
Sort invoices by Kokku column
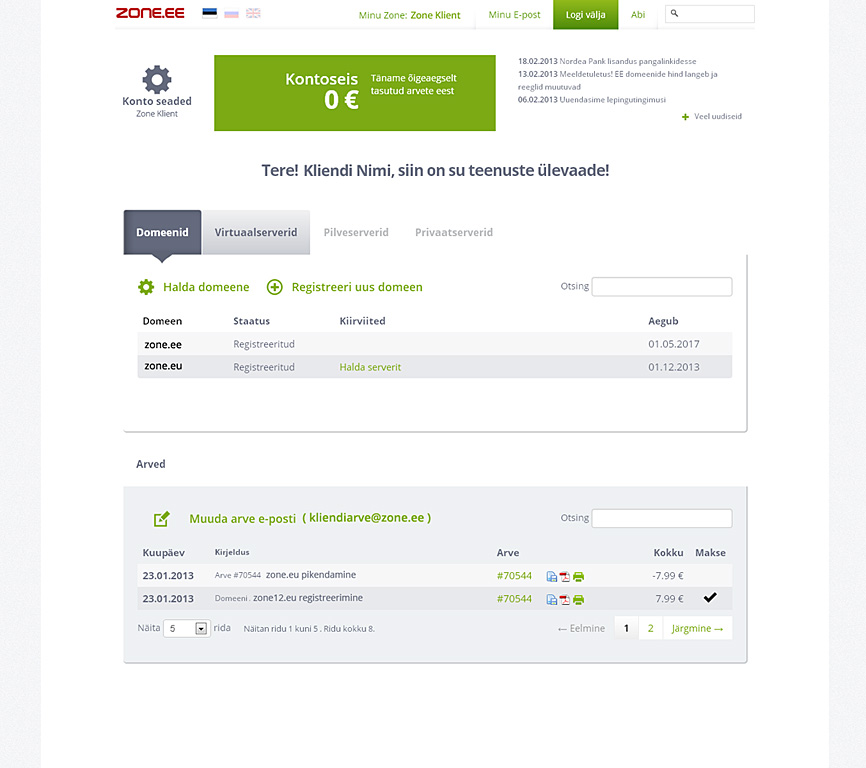point(668,553)
